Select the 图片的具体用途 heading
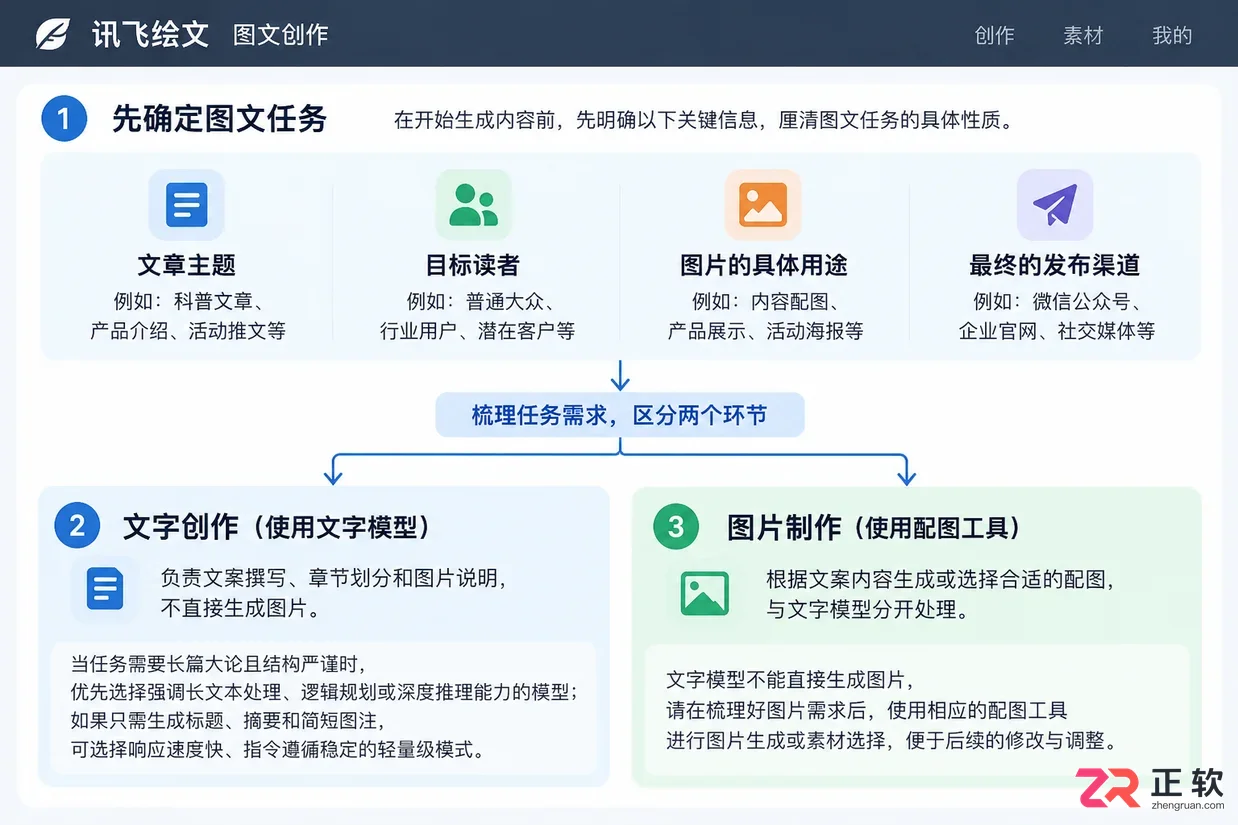 (x=764, y=265)
